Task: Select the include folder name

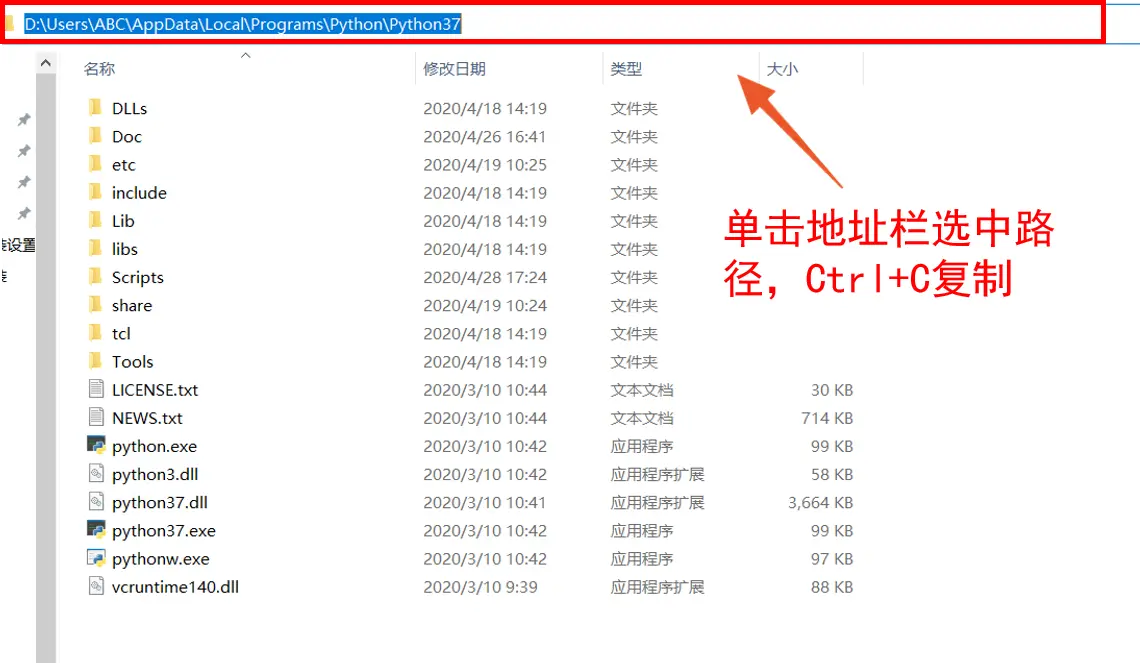Action: click(x=139, y=193)
